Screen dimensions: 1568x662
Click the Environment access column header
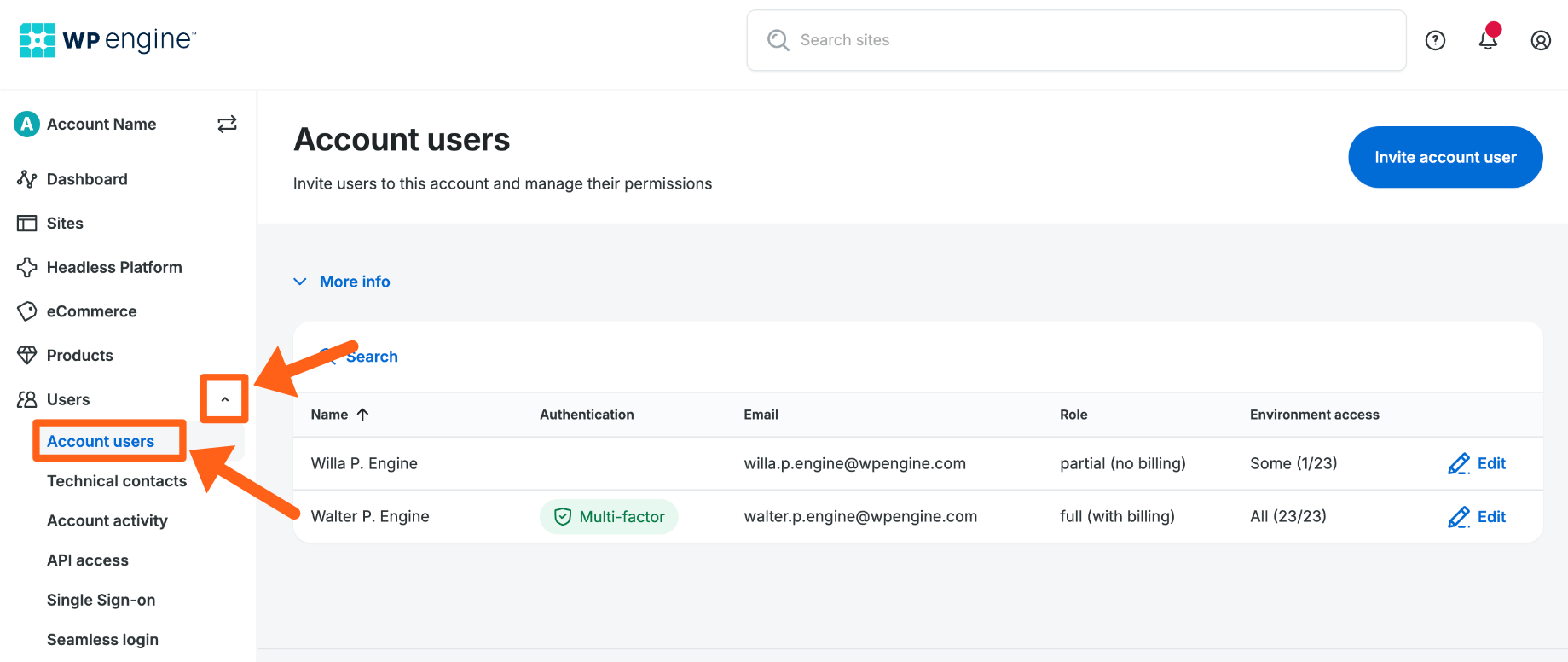coord(1315,415)
